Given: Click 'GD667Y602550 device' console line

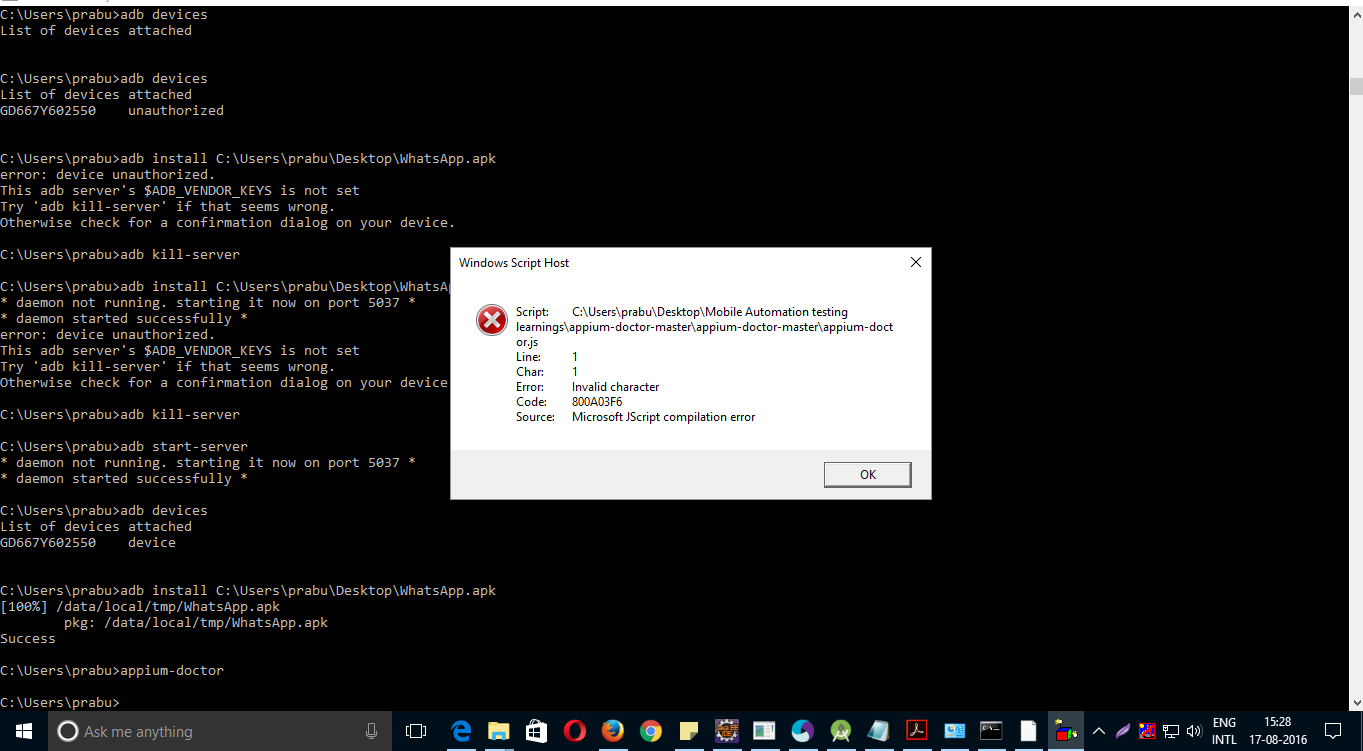Looking at the screenshot, I should pos(88,542).
